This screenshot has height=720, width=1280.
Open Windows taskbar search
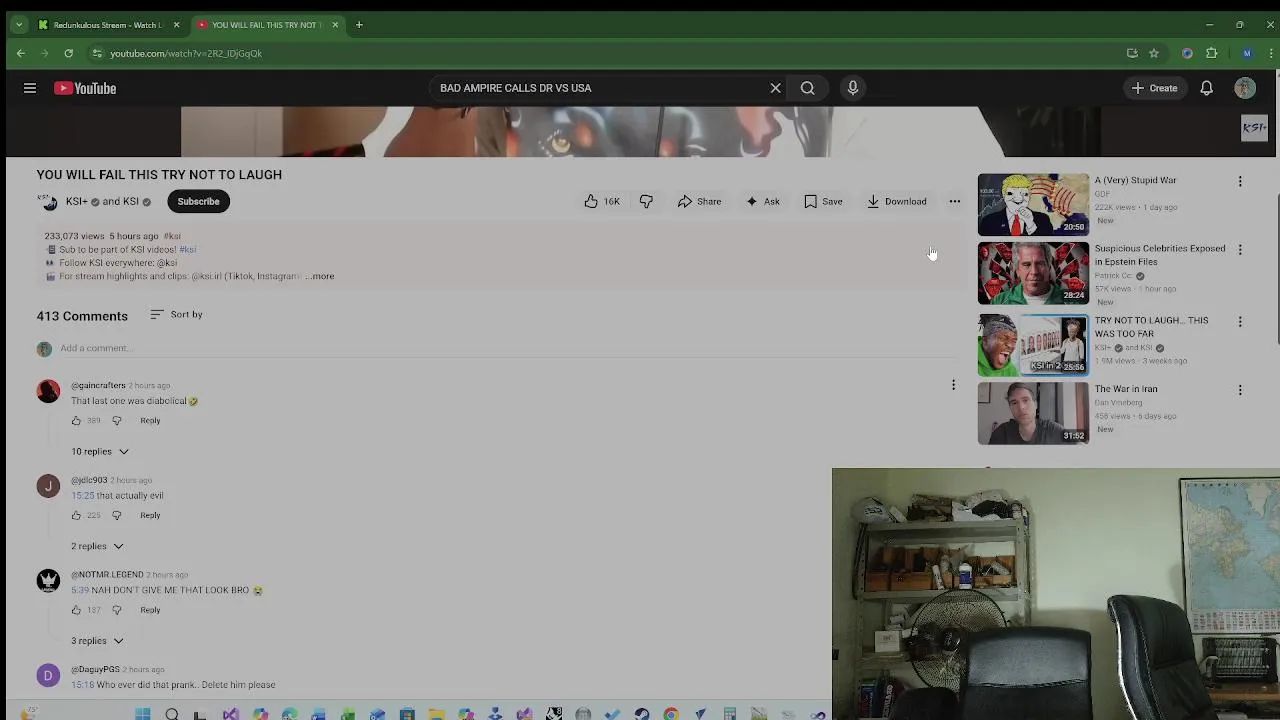[172, 714]
